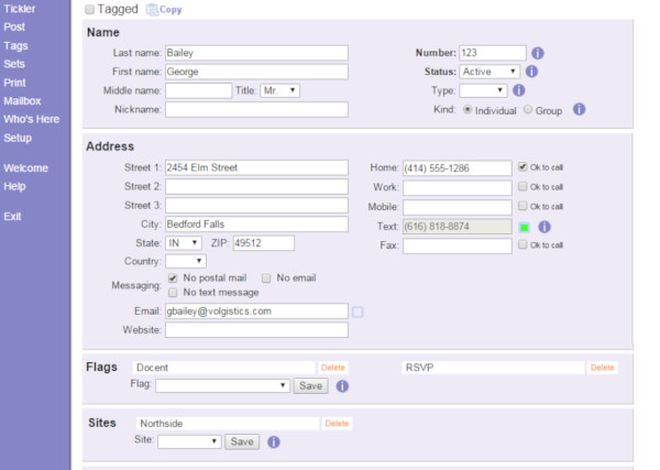660x470 pixels.
Task: Open the Site selection dropdown
Action: tap(189, 441)
